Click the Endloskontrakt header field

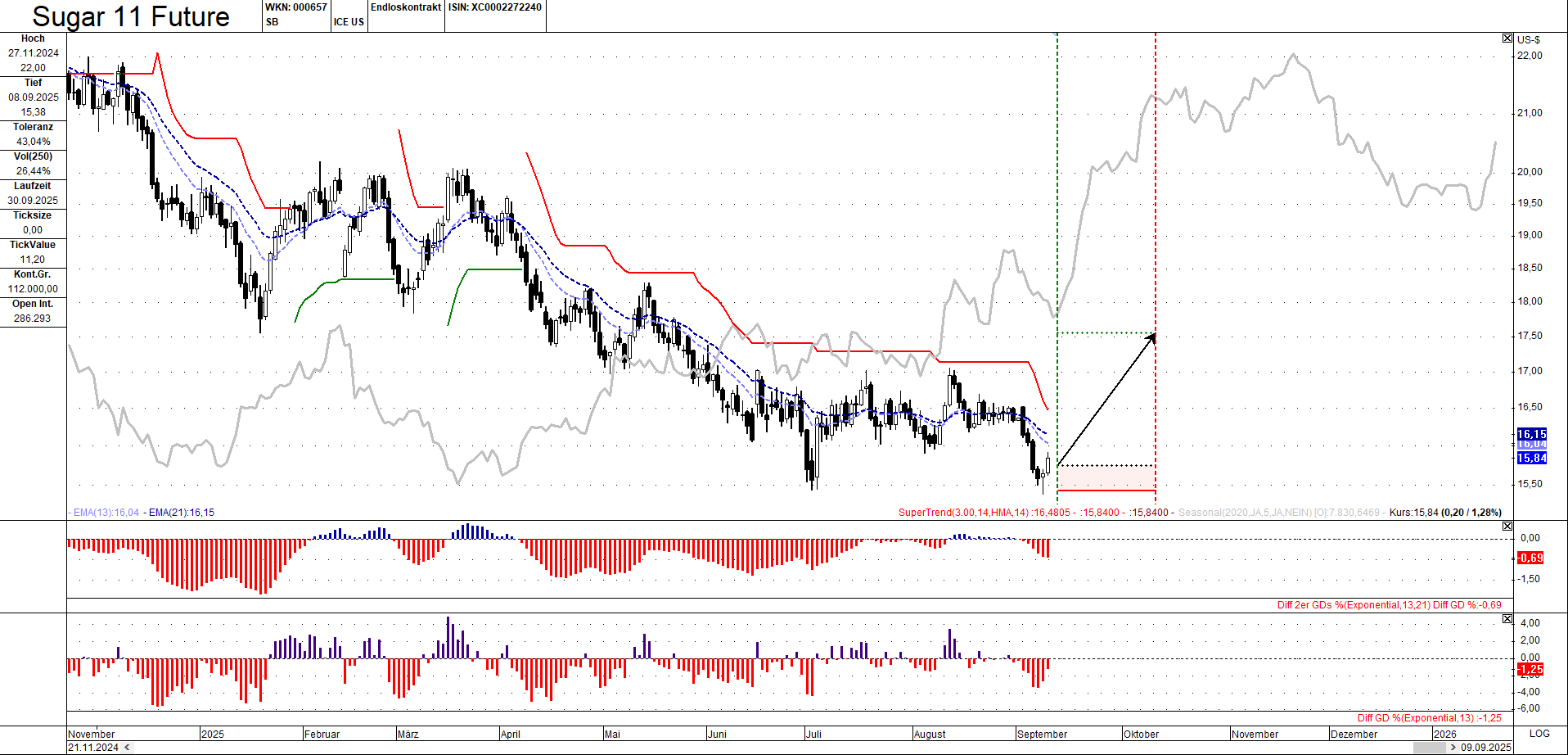406,7
